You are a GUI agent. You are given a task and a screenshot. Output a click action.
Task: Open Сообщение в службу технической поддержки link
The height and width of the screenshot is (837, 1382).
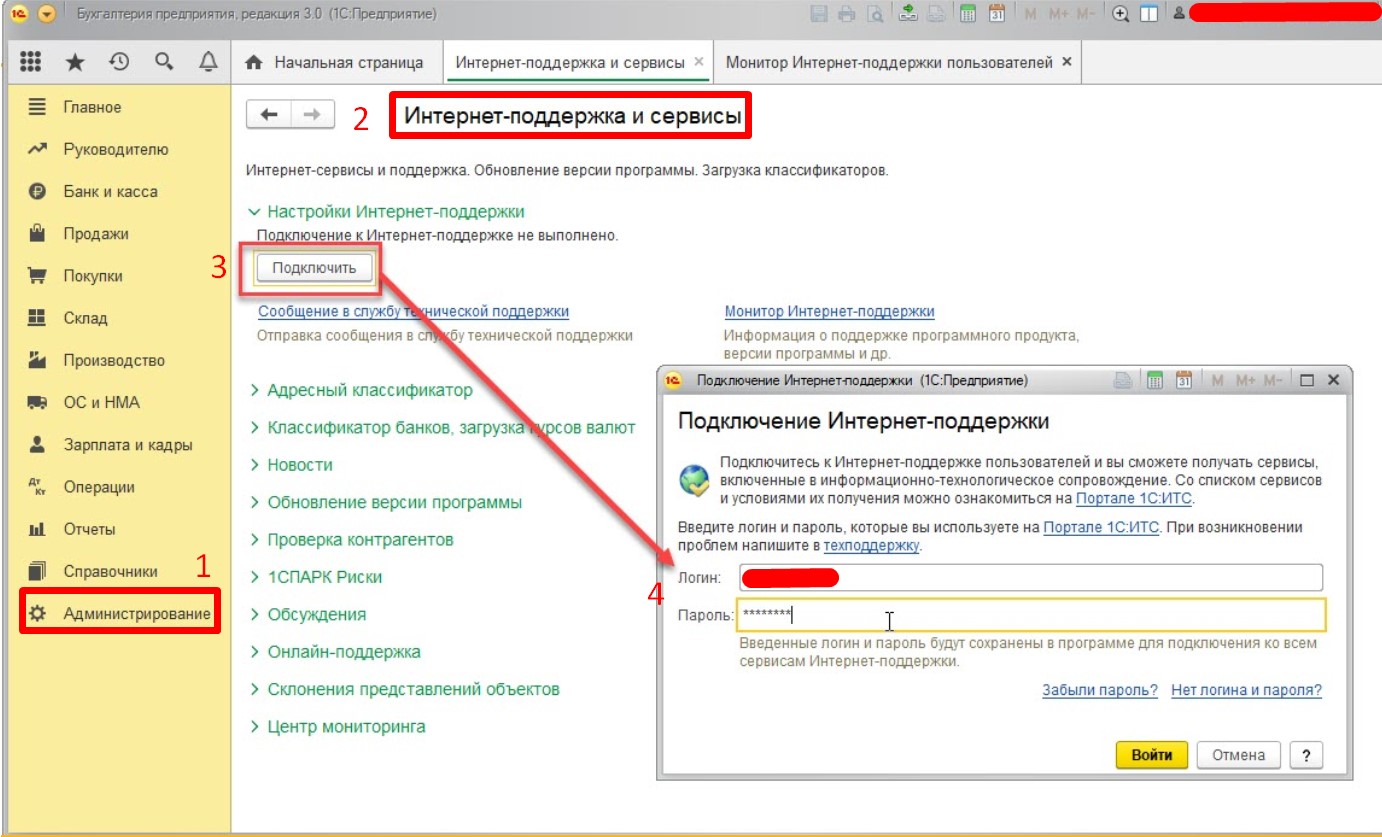pos(414,312)
